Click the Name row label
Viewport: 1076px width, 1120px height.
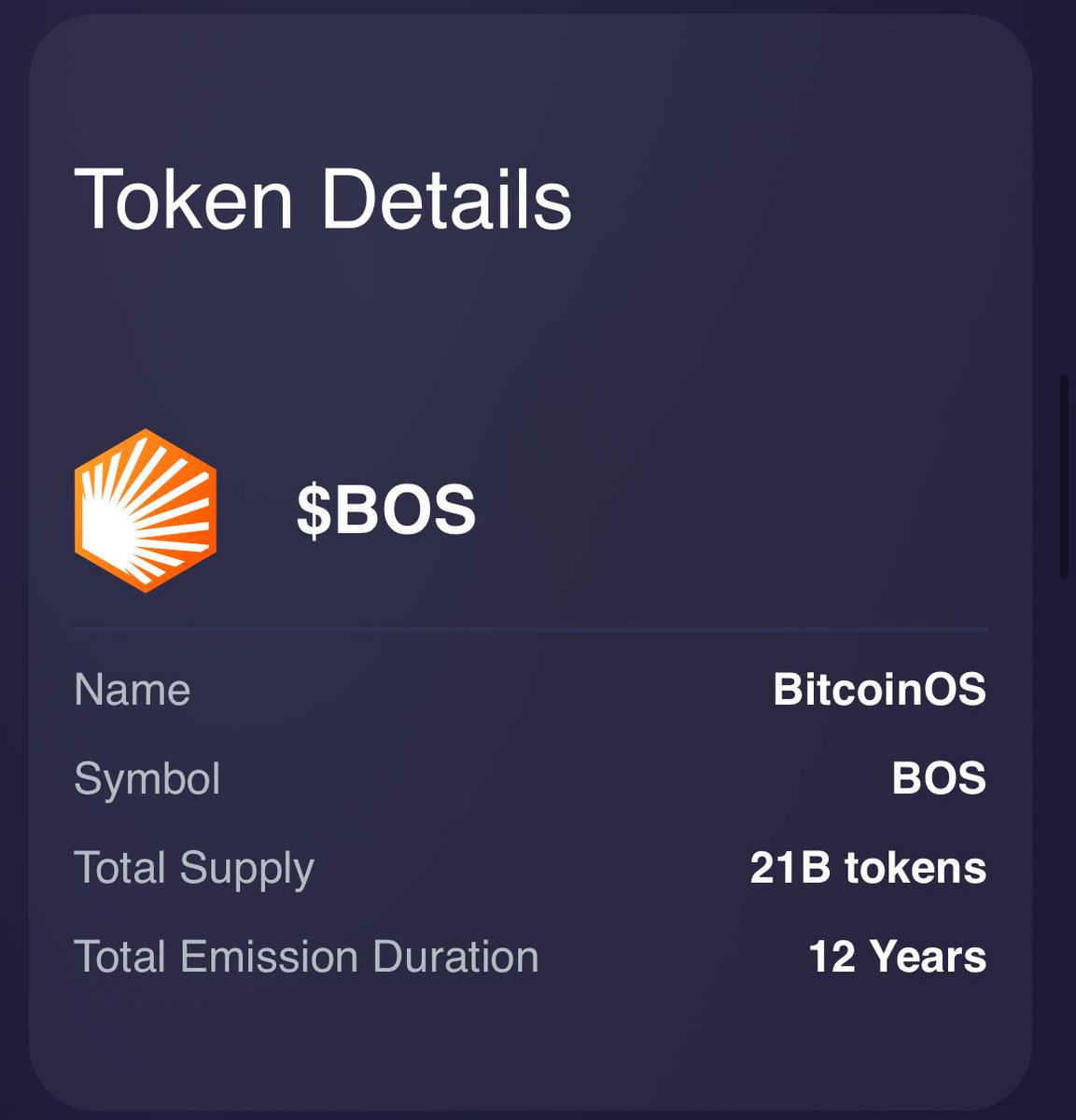pos(133,691)
